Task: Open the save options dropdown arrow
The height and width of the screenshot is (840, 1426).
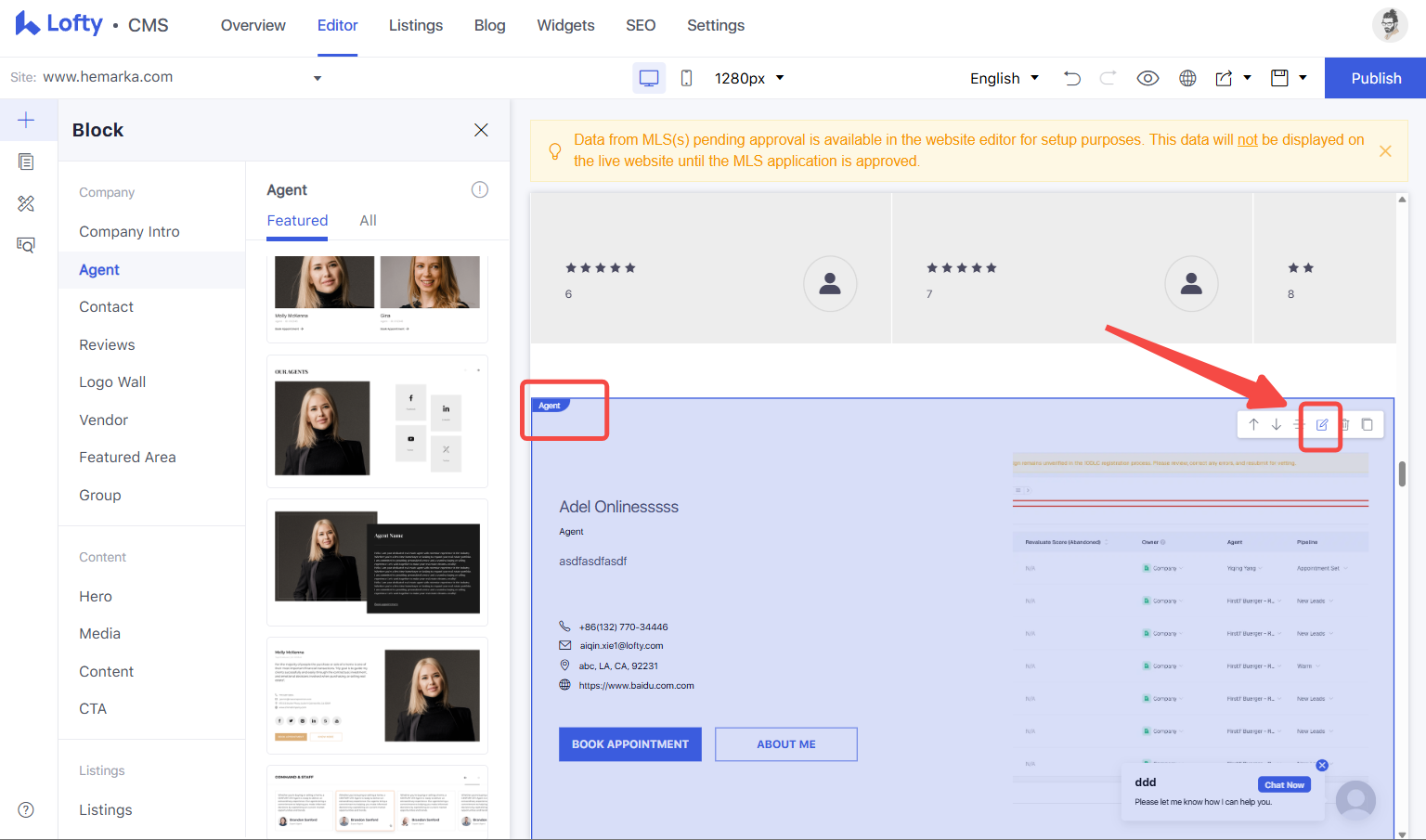Action: click(x=1303, y=78)
